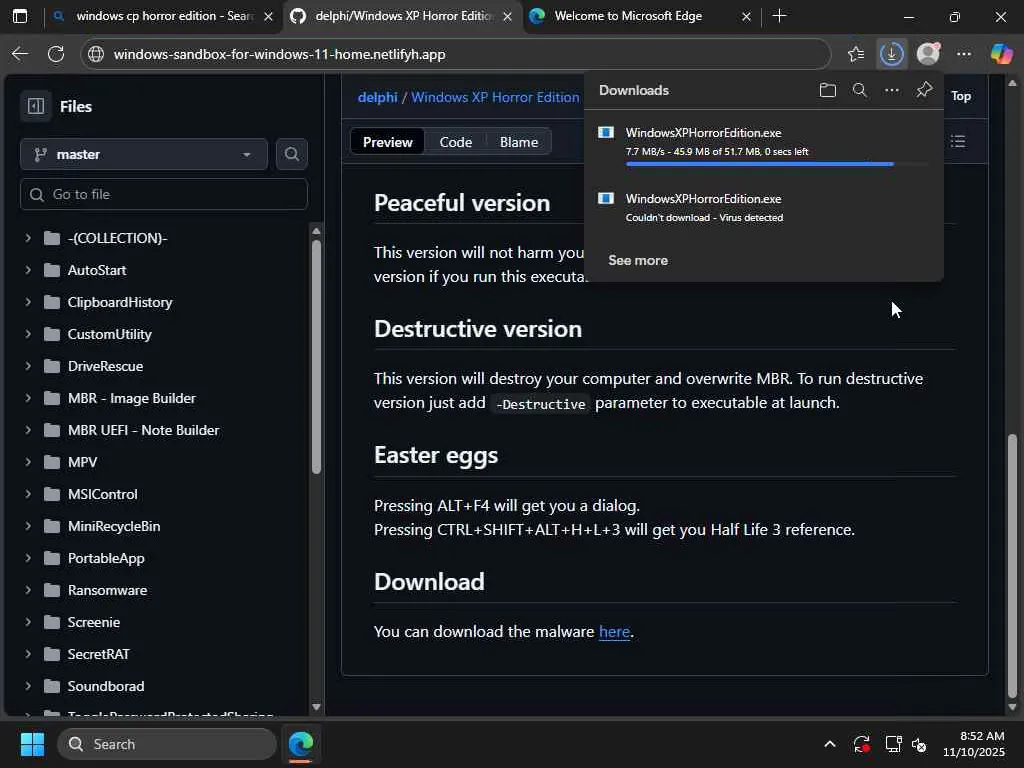Screen dimensions: 1024x768
Task: Refresh the page with the reload icon
Action: [56, 54]
